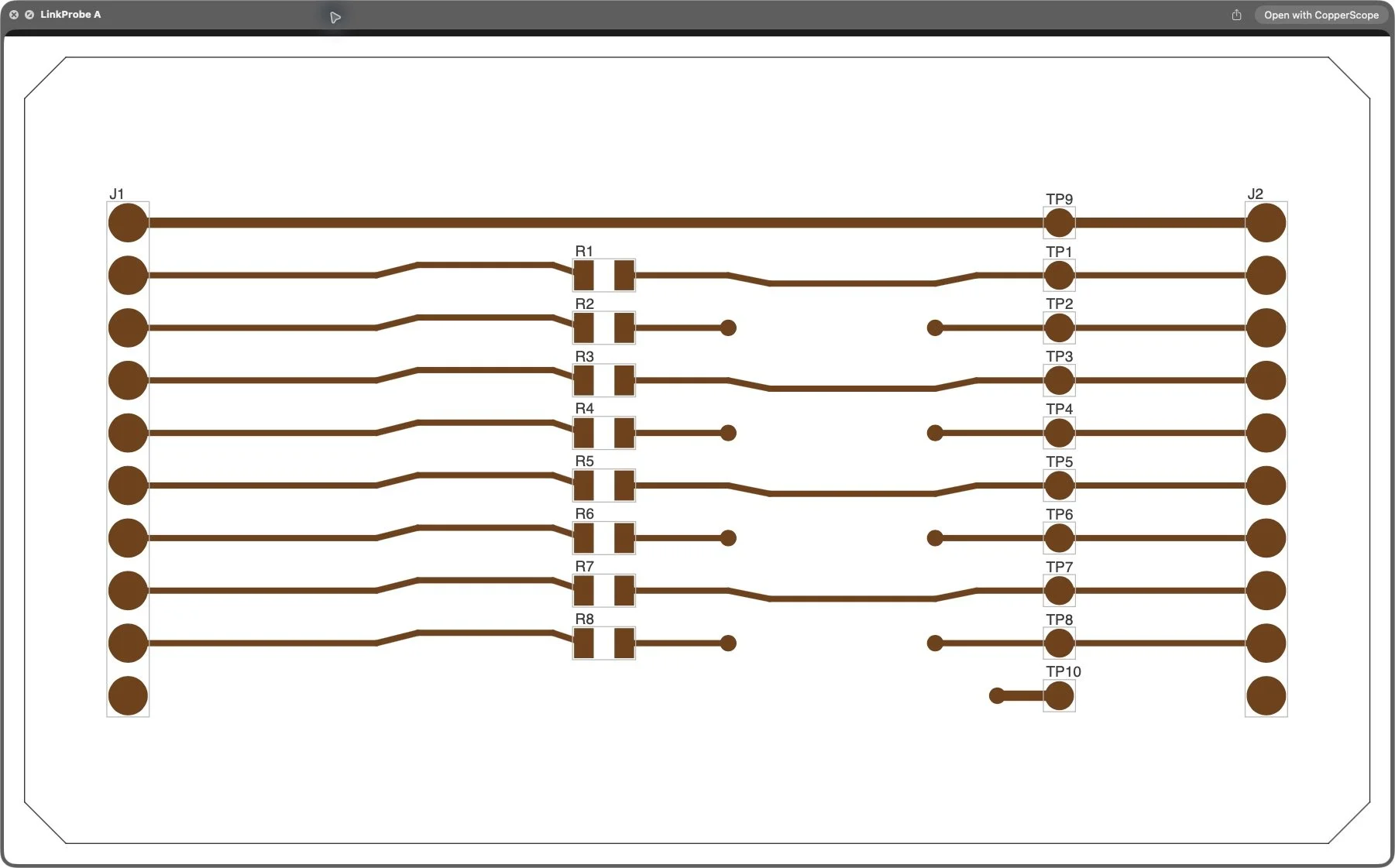Click the J1 connector label
Image resolution: width=1395 pixels, height=868 pixels.
pyautogui.click(x=117, y=194)
